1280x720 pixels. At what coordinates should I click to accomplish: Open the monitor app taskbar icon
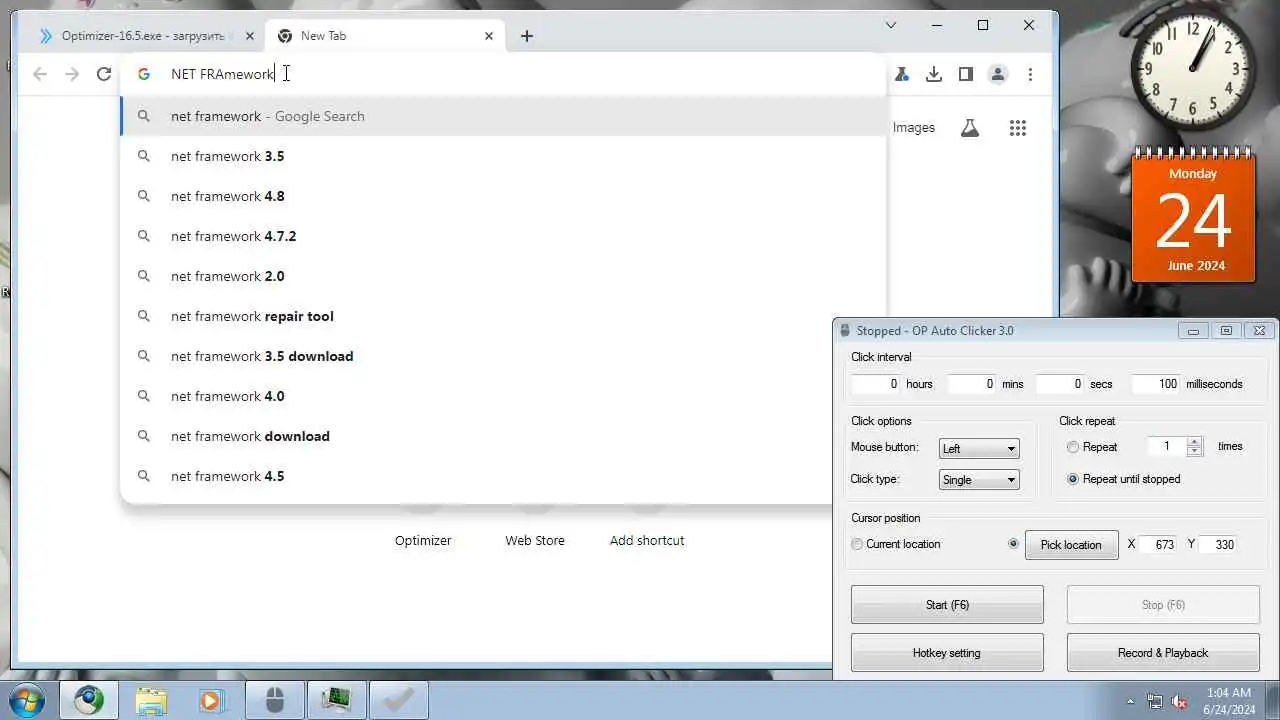click(337, 700)
